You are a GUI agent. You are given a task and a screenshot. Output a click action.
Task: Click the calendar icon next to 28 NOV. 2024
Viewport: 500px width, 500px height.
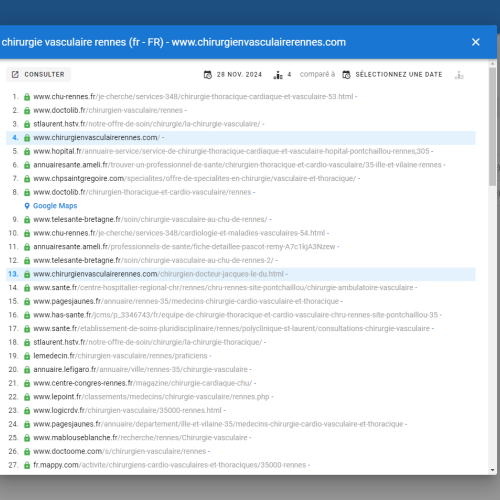click(x=208, y=75)
